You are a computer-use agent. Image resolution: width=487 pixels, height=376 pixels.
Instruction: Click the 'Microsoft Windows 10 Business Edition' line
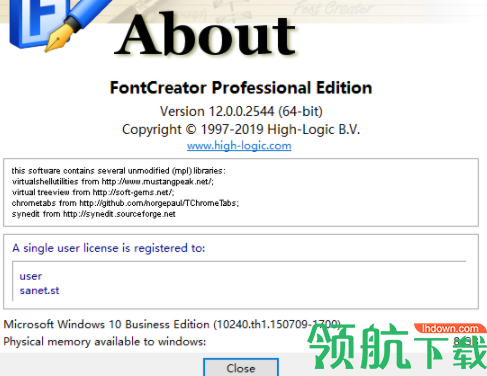pos(172,324)
